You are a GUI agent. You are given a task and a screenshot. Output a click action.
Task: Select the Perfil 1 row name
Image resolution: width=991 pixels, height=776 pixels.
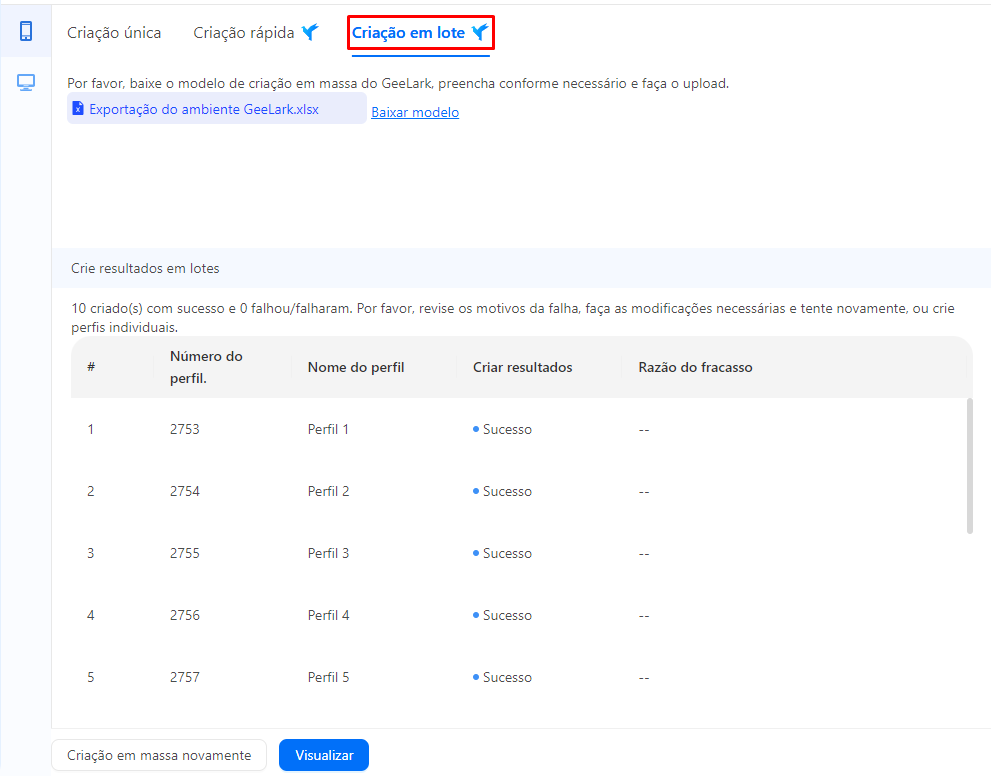(x=328, y=430)
